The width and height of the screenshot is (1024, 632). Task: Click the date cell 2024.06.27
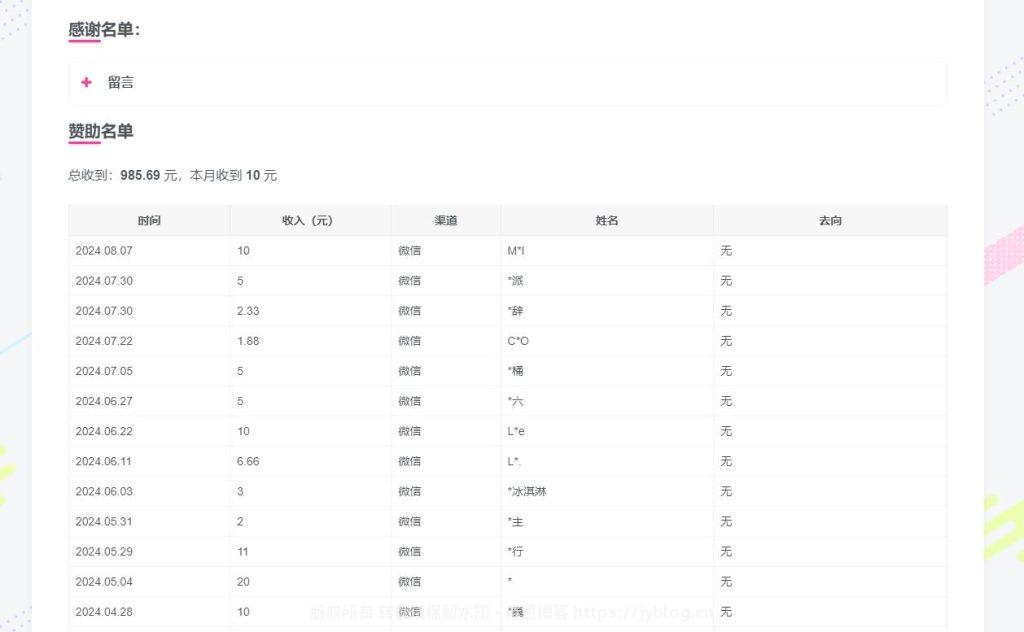pyautogui.click(x=104, y=401)
